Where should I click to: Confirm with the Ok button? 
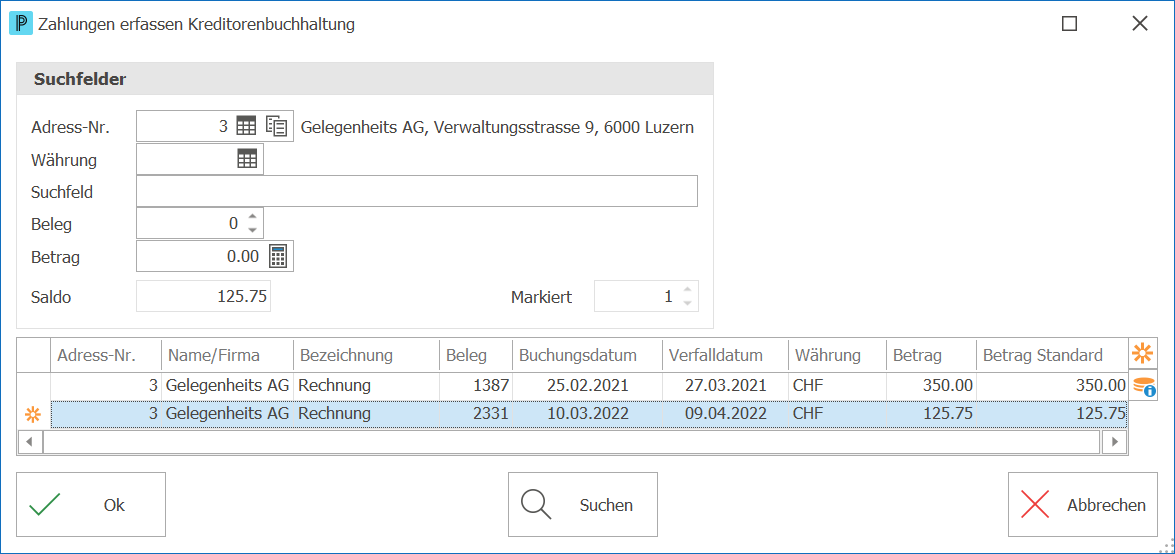click(91, 505)
